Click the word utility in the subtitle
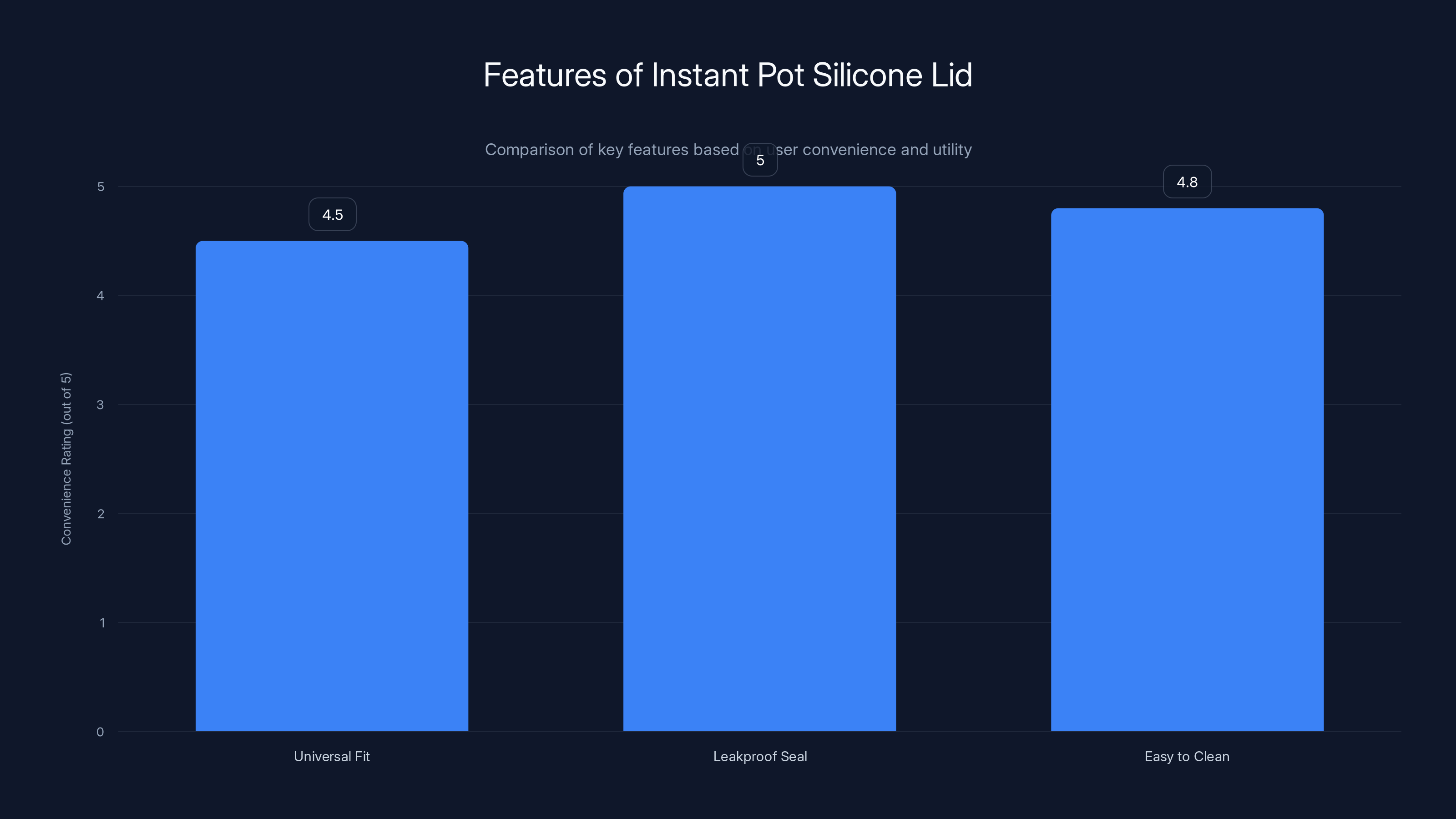The image size is (1456, 819). [952, 150]
